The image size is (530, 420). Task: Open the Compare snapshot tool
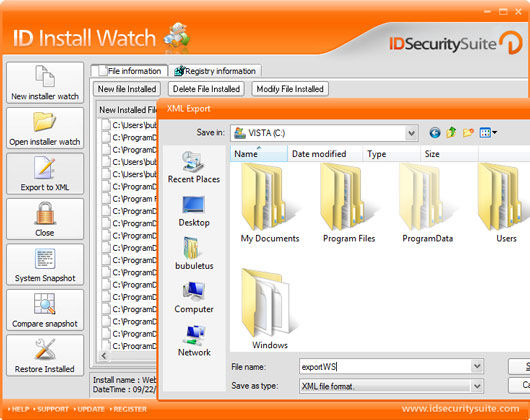[45, 310]
